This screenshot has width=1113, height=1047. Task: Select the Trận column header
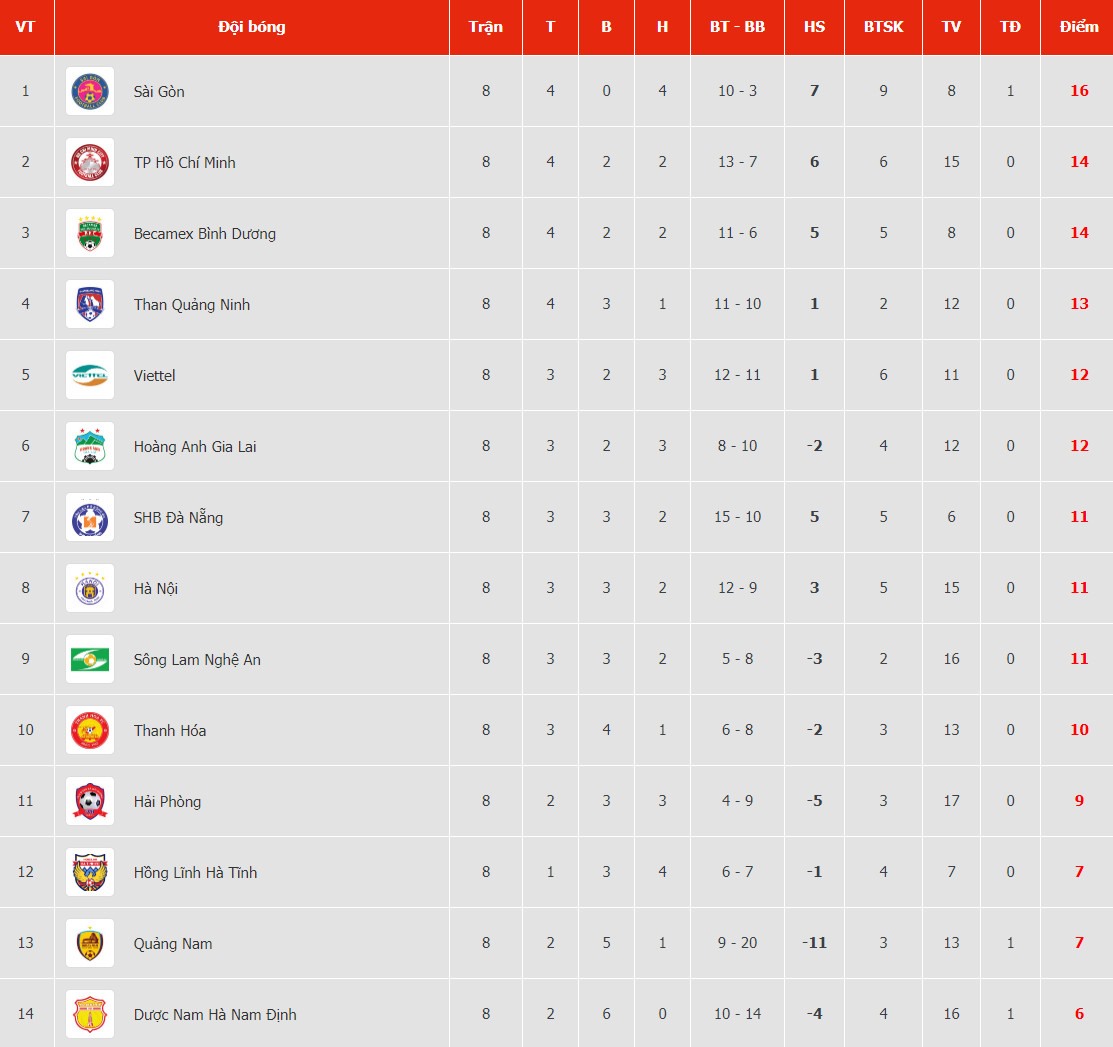[x=486, y=27]
